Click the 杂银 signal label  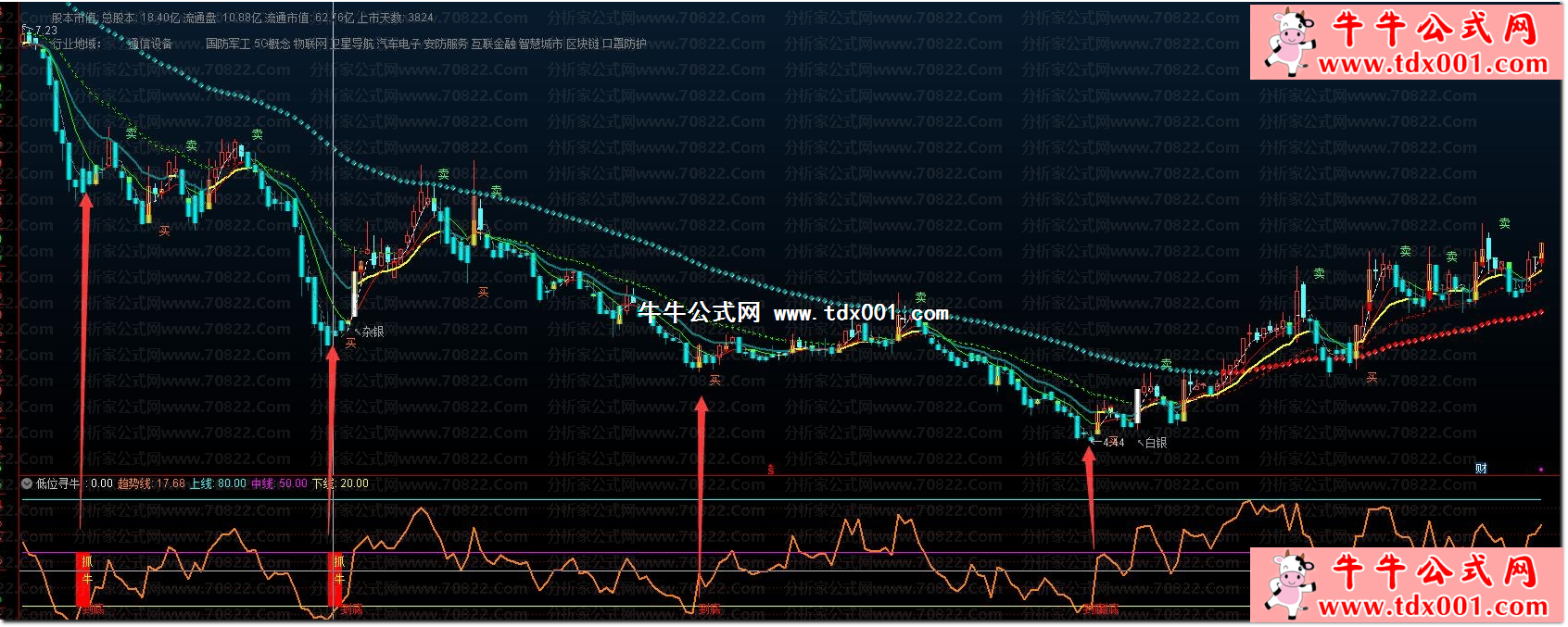tap(373, 332)
